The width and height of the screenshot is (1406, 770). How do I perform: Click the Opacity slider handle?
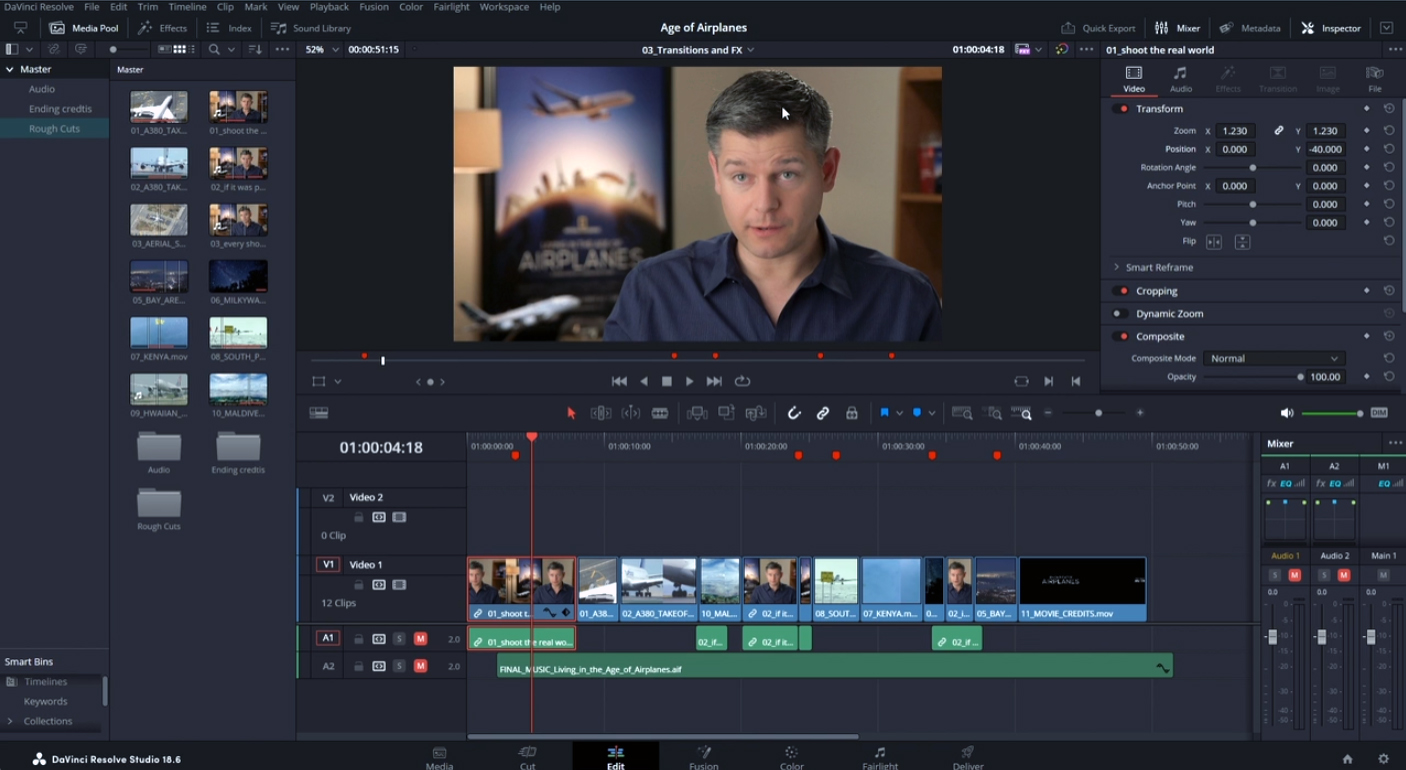click(x=1300, y=377)
